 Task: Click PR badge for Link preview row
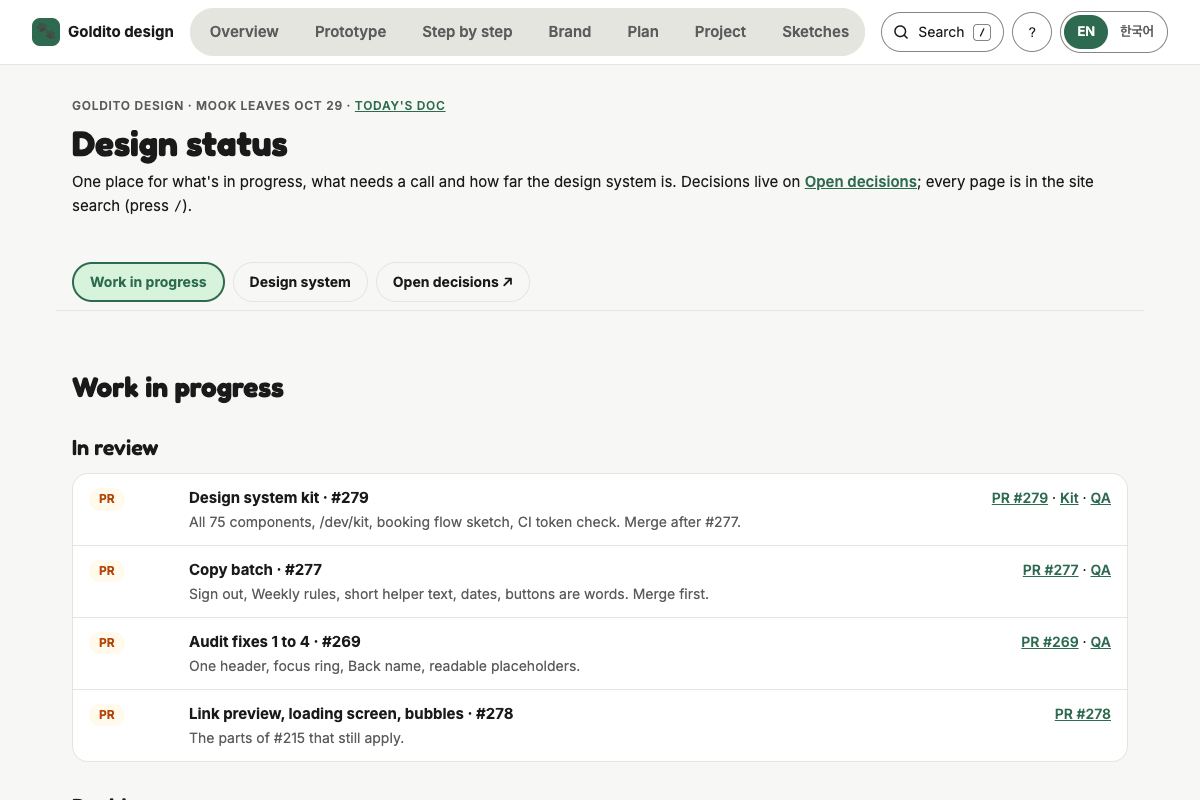[107, 715]
